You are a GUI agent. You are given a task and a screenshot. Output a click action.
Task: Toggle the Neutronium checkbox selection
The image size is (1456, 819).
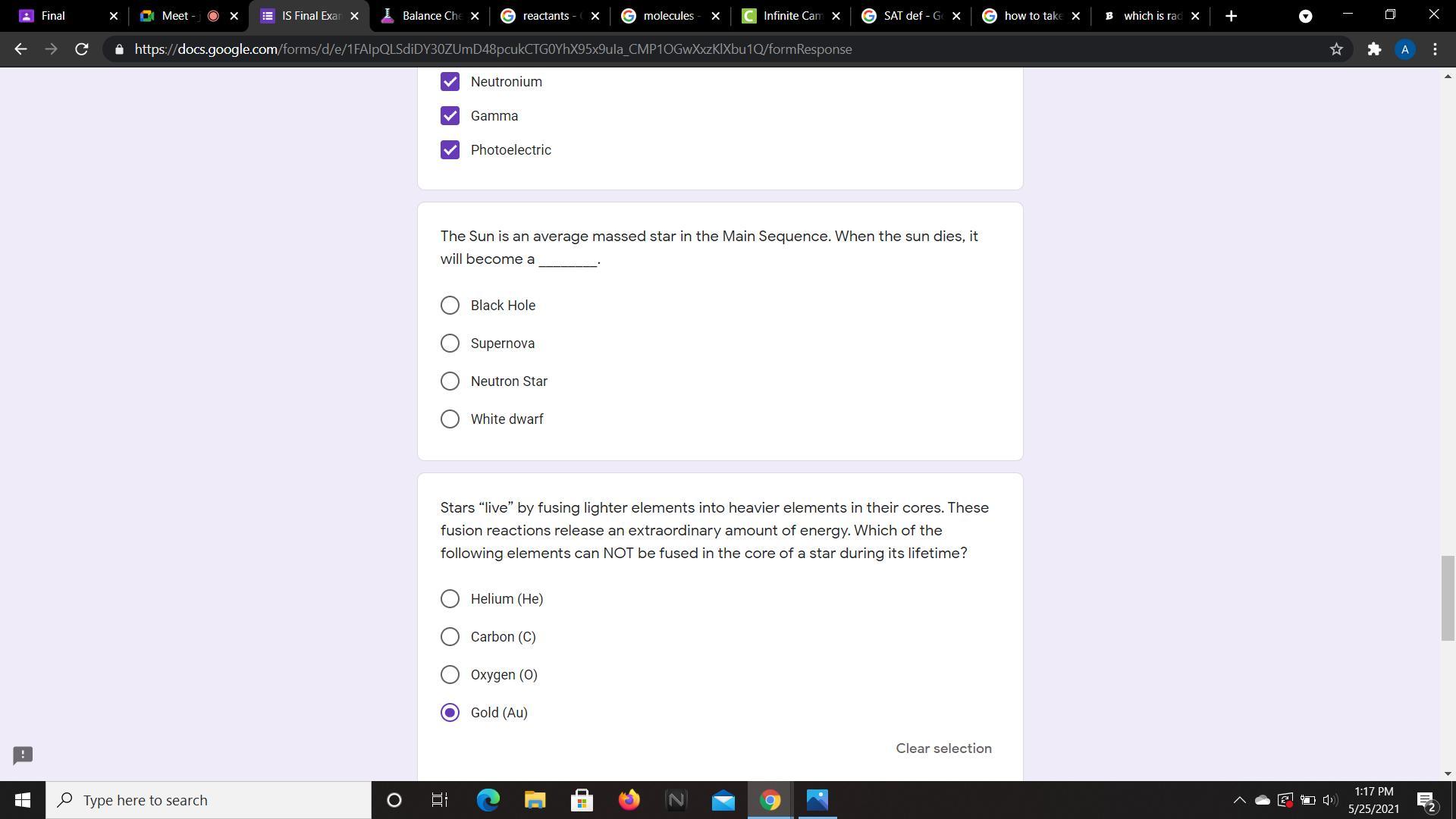pos(449,81)
